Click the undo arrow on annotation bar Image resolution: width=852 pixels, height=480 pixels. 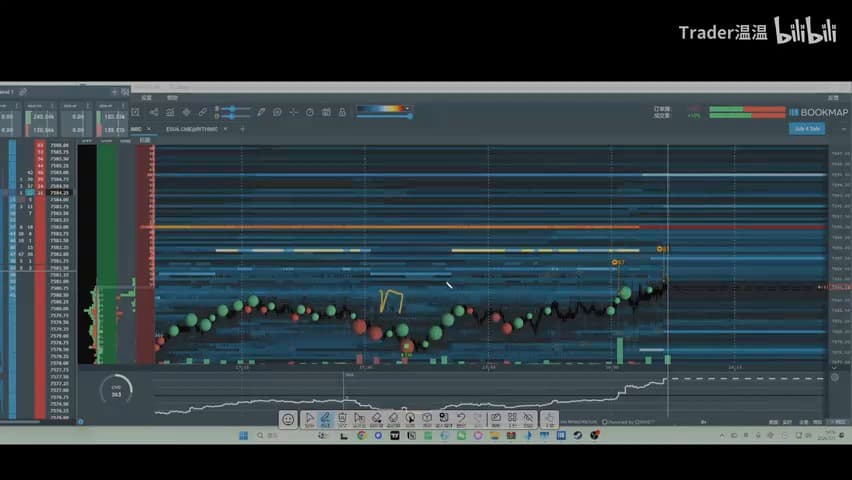click(x=461, y=419)
